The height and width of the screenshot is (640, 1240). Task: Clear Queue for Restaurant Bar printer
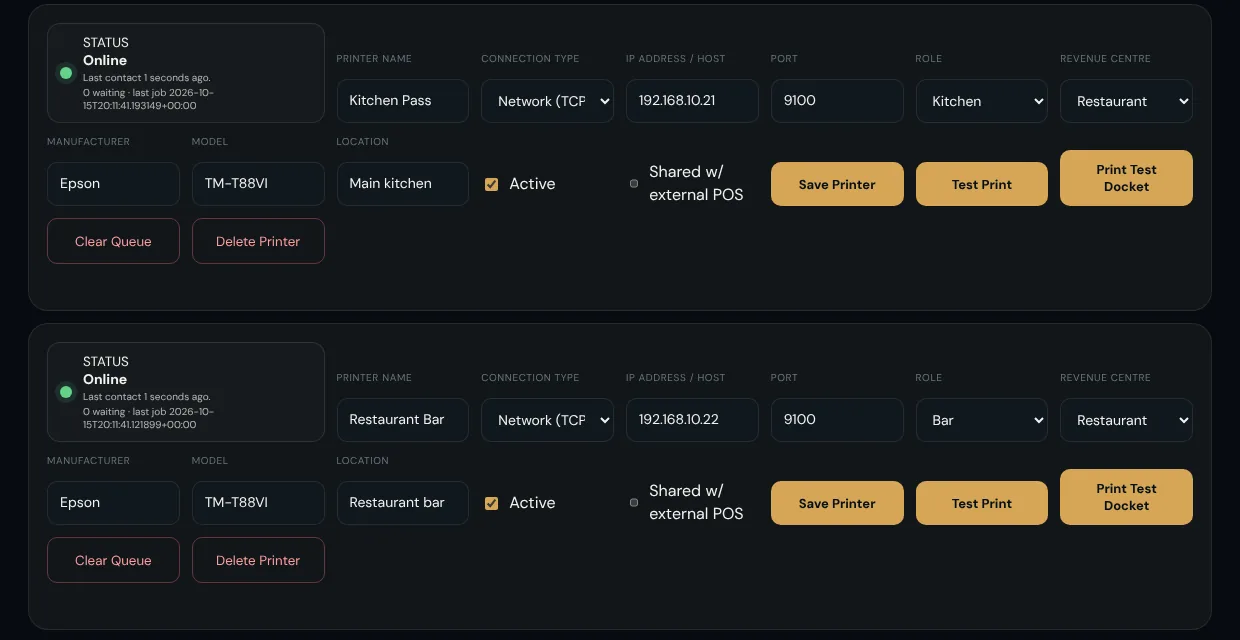[113, 560]
